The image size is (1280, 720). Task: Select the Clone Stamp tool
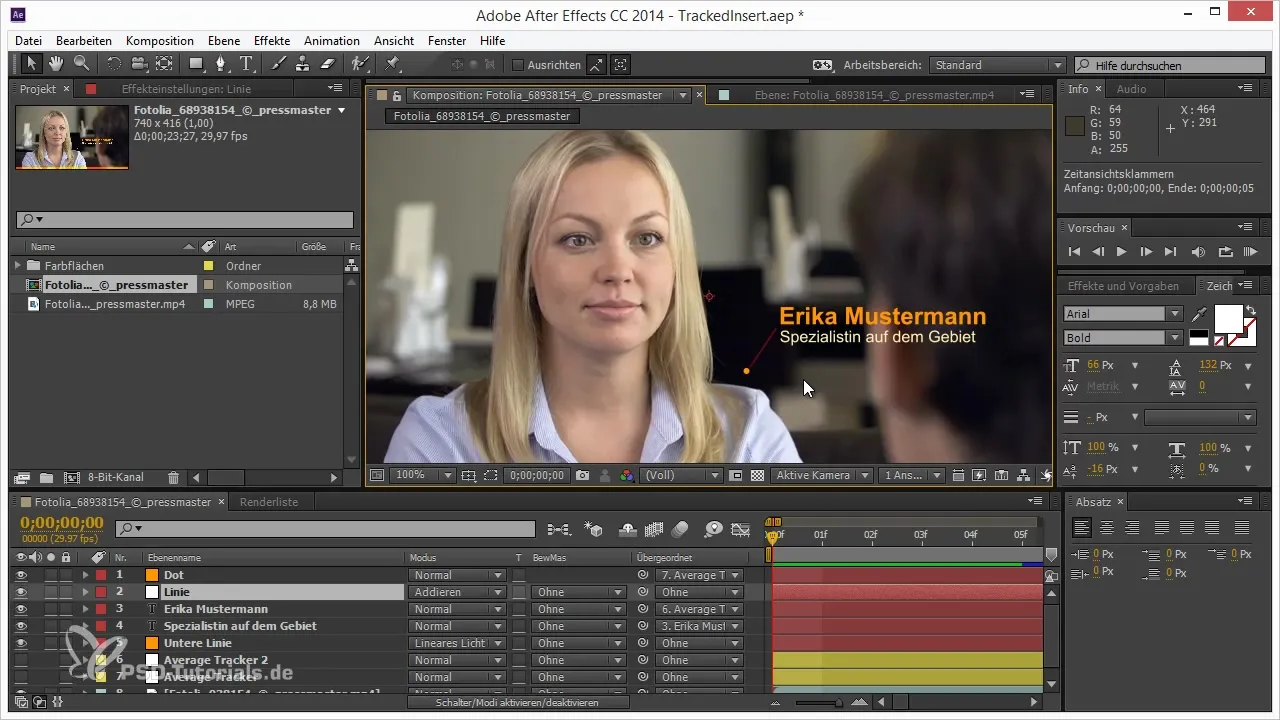[303, 64]
